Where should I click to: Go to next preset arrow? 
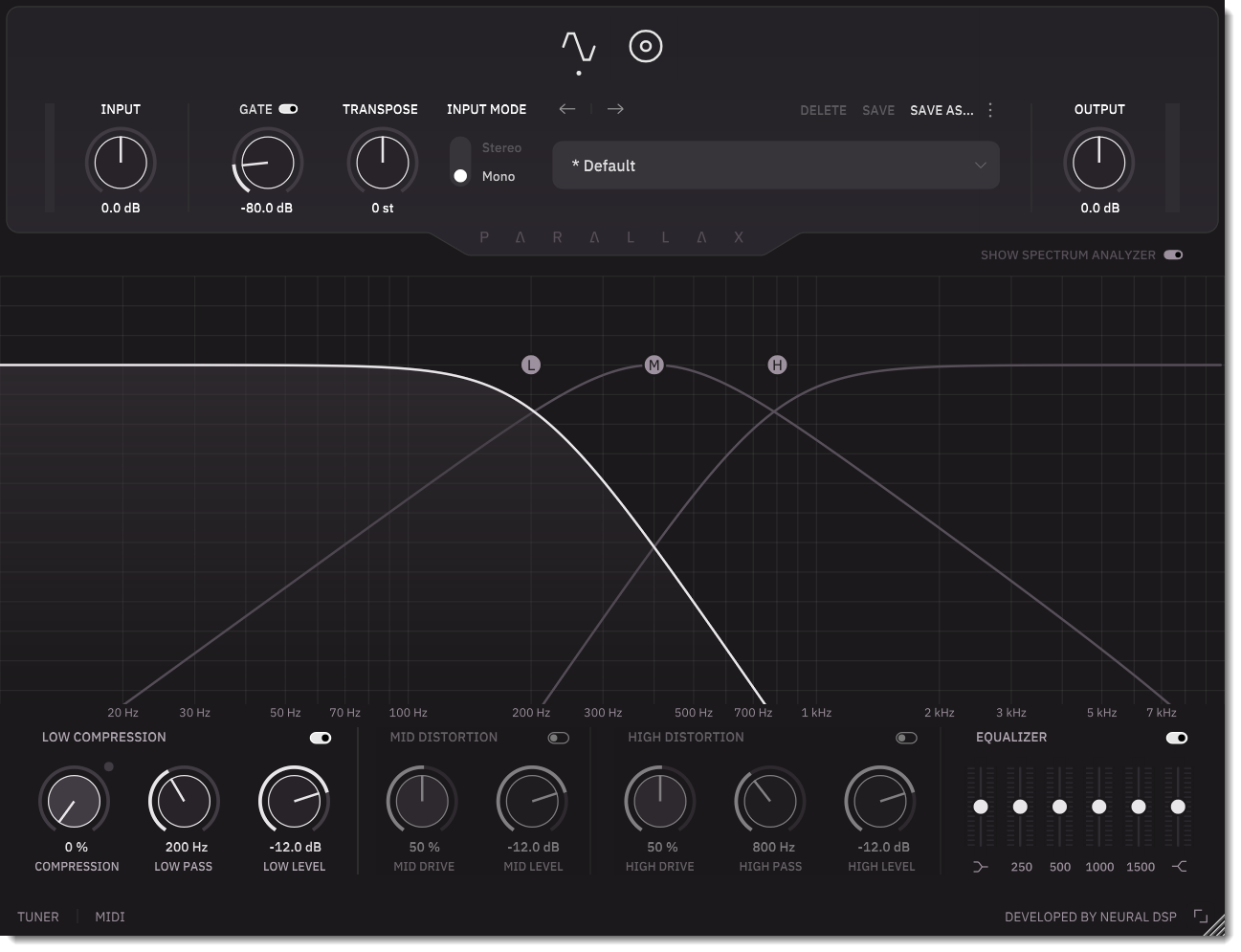[615, 109]
